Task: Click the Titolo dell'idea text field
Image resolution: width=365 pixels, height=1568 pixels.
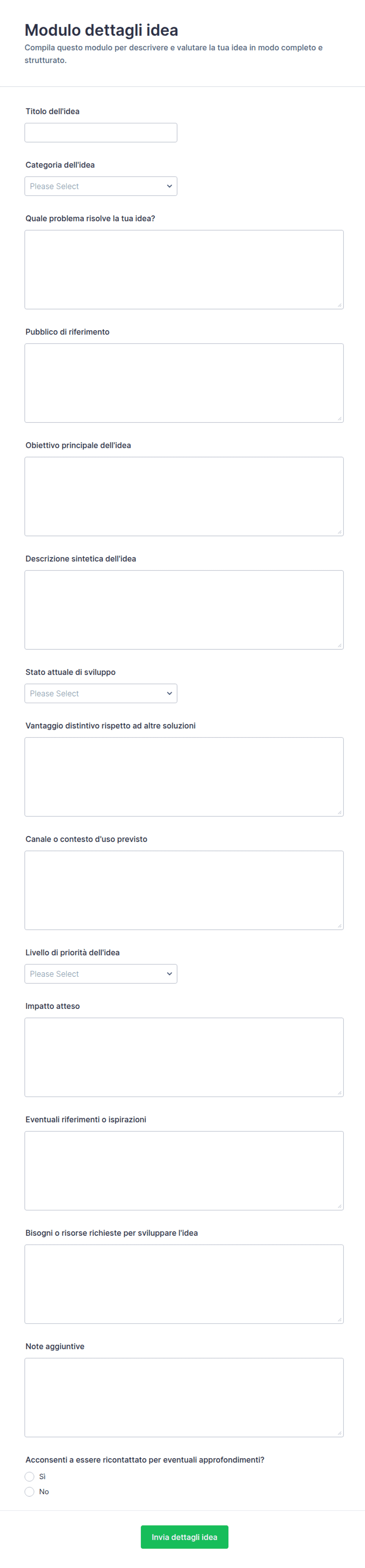Action: tap(101, 133)
